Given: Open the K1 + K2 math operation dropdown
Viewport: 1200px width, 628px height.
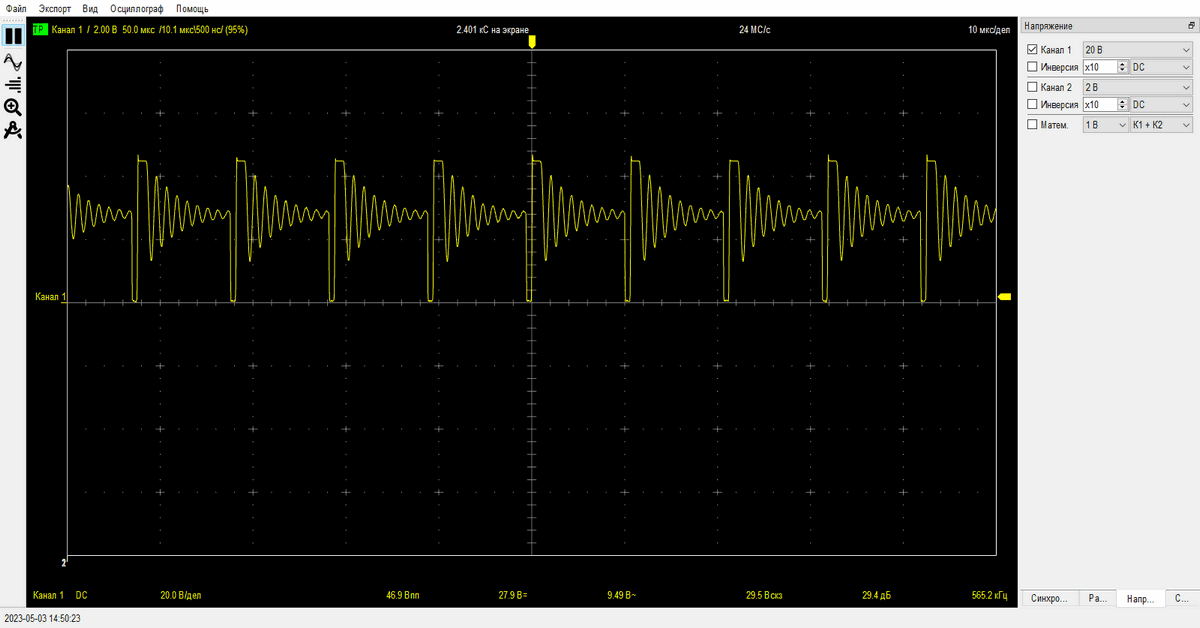Looking at the screenshot, I should pos(1160,125).
